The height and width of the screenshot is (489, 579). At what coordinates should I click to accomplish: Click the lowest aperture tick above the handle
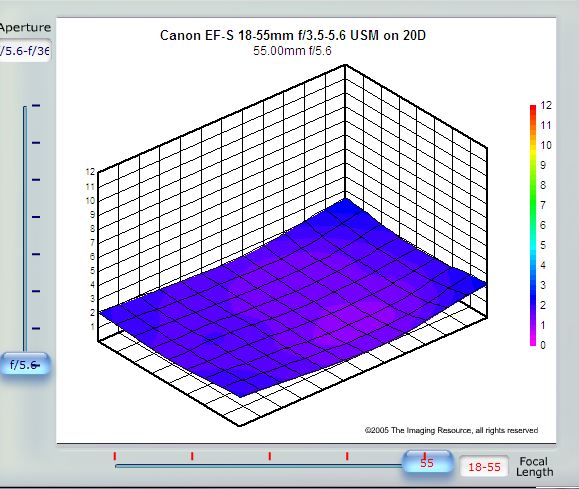36,328
